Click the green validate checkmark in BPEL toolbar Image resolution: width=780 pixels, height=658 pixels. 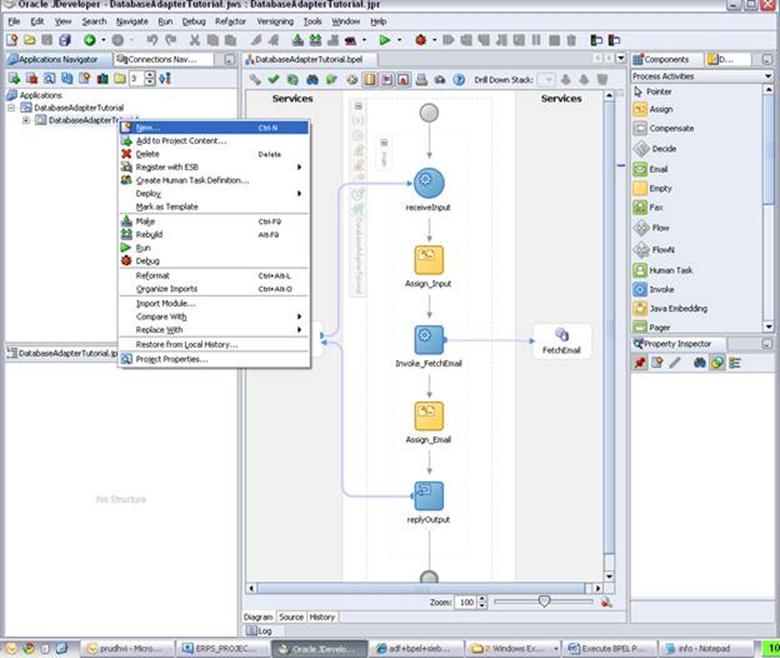pyautogui.click(x=273, y=79)
